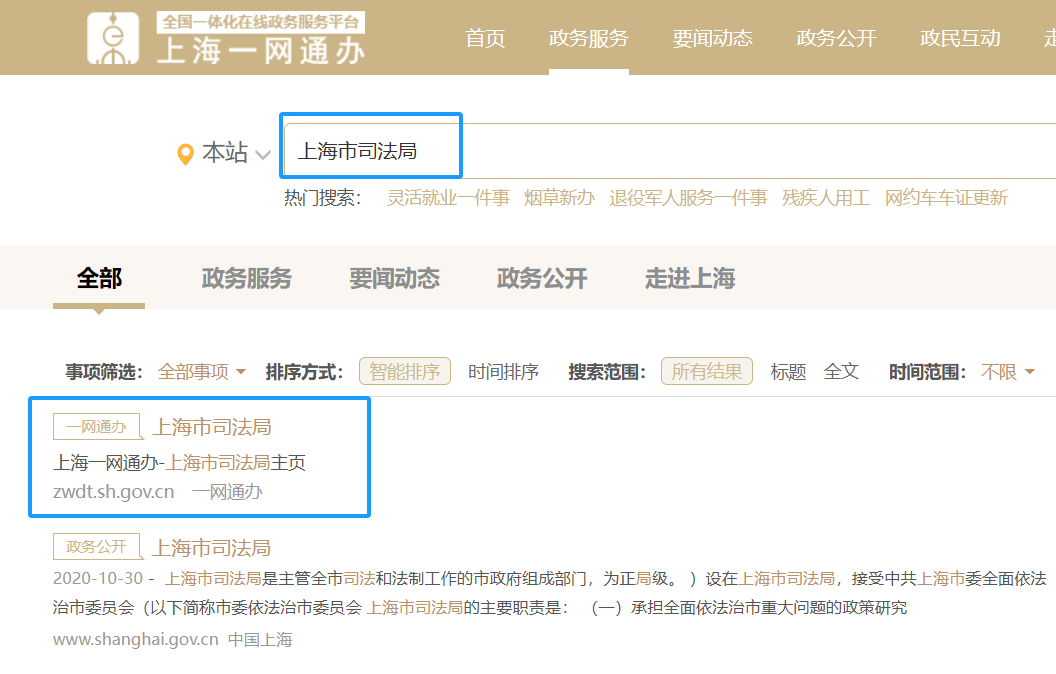Open 首页 in the top navigation
The height and width of the screenshot is (674, 1056).
pyautogui.click(x=485, y=39)
